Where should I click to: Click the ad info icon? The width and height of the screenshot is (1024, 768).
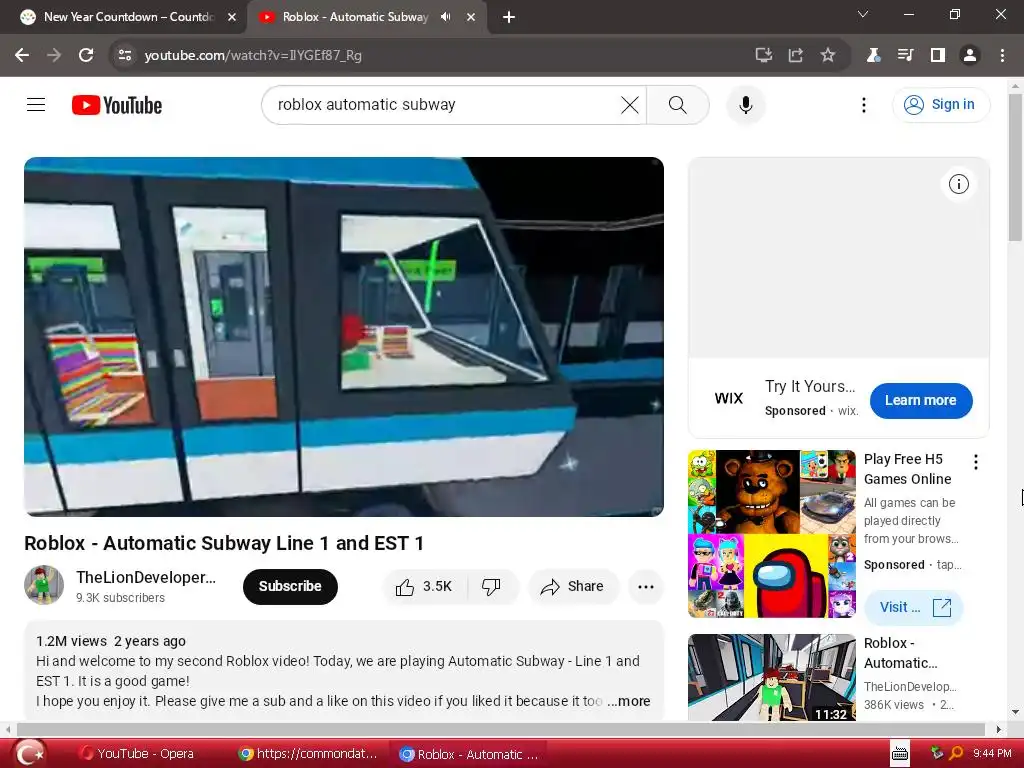pos(958,184)
